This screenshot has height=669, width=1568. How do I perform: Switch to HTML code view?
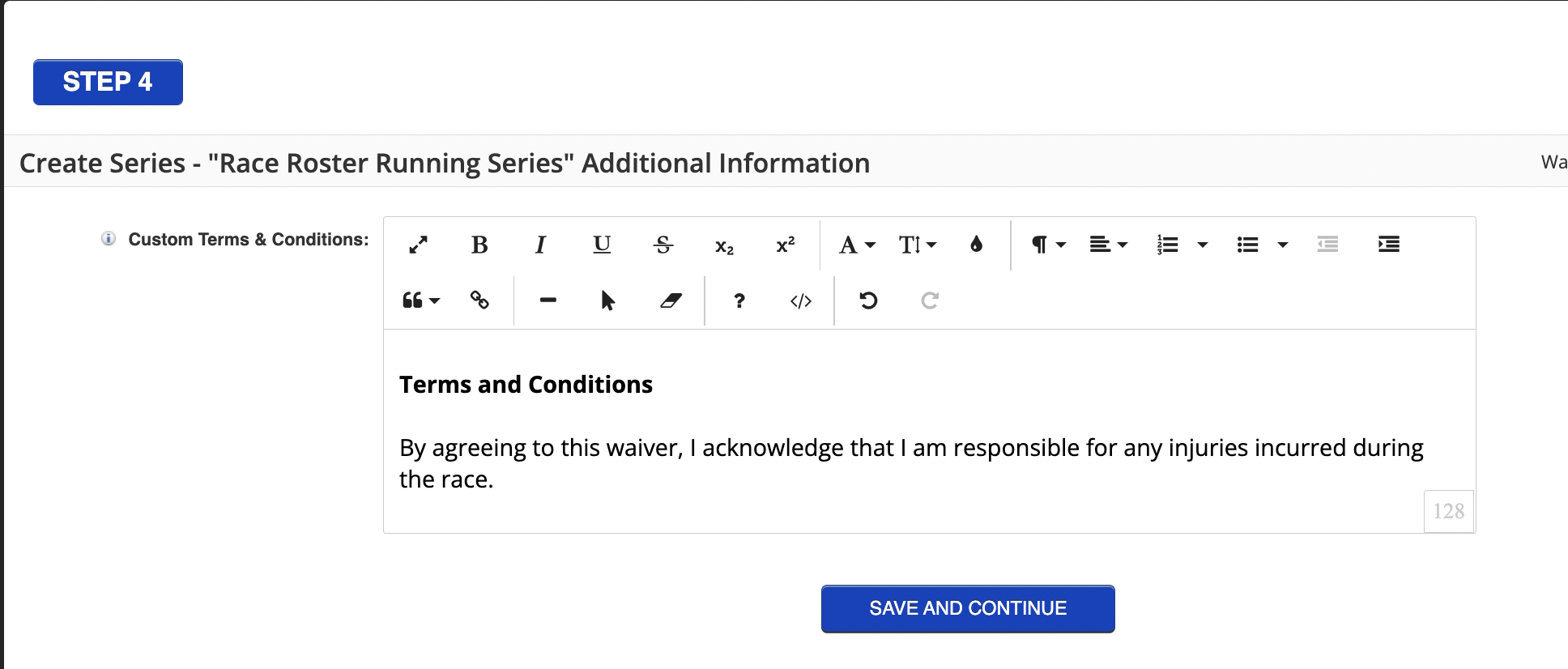click(x=800, y=300)
